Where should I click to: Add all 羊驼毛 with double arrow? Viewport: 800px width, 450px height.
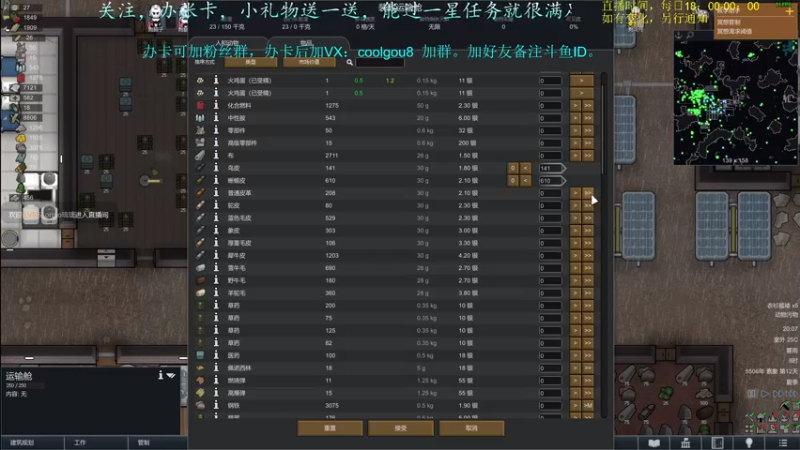tap(588, 293)
